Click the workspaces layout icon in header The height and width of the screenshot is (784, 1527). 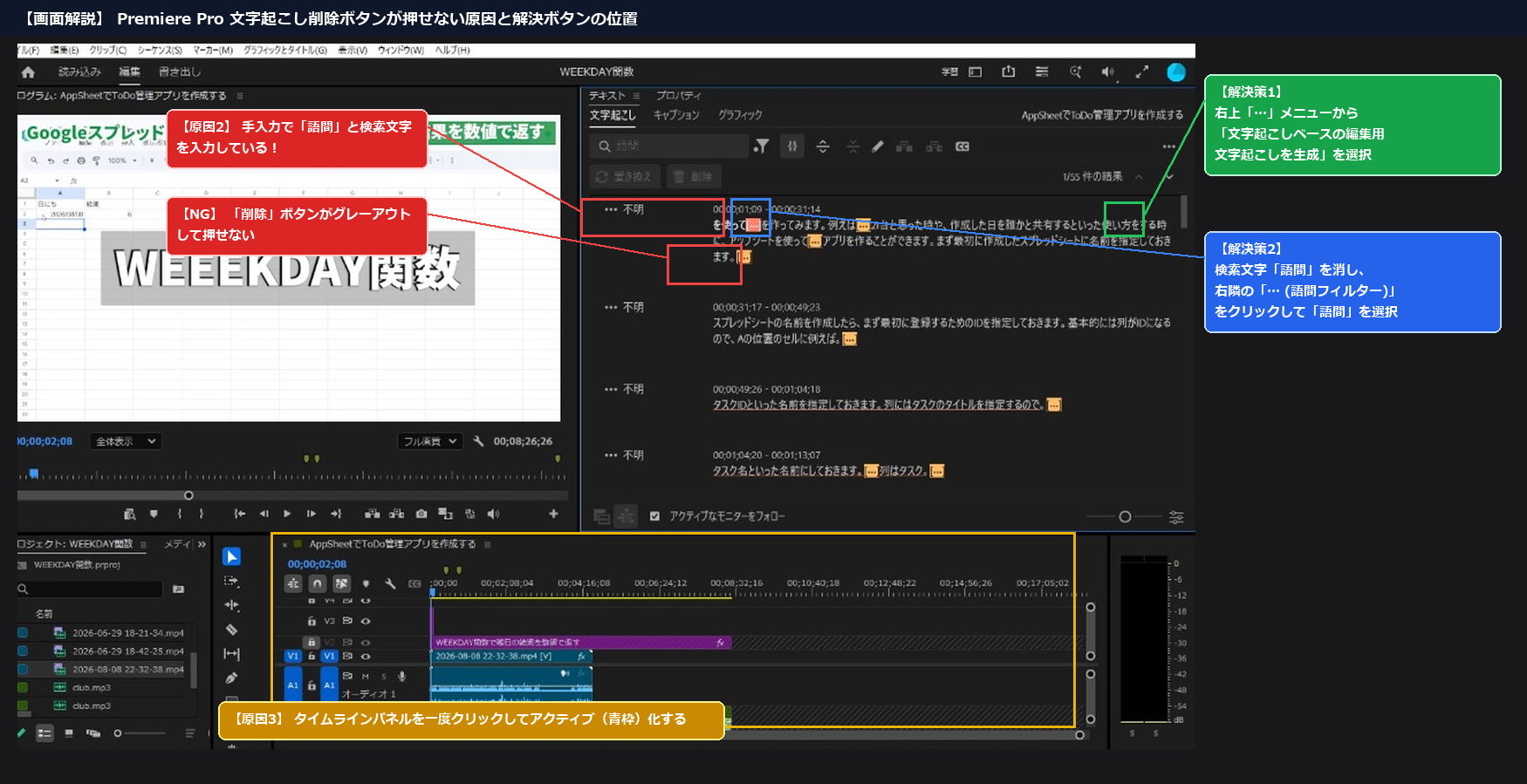point(976,72)
